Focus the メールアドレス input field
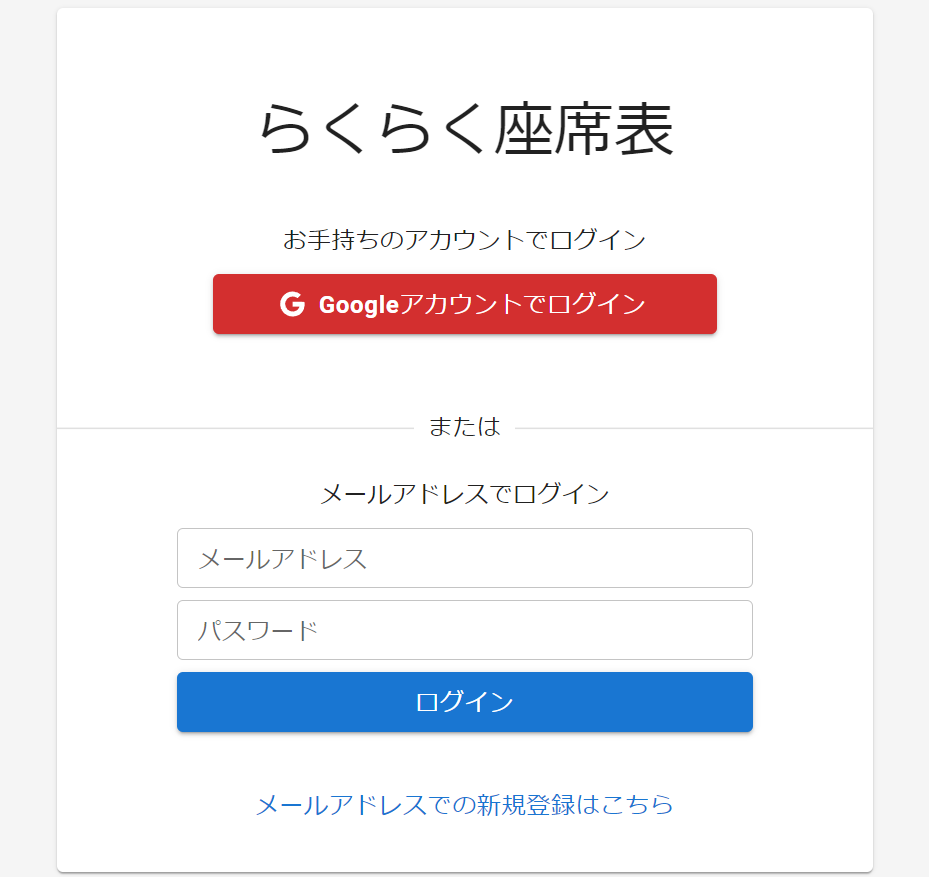The height and width of the screenshot is (877, 929). (464, 558)
